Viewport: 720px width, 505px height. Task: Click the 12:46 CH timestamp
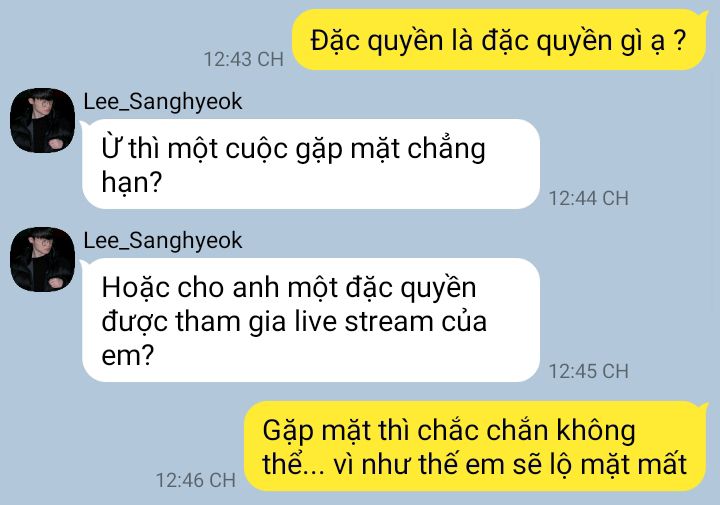click(196, 481)
